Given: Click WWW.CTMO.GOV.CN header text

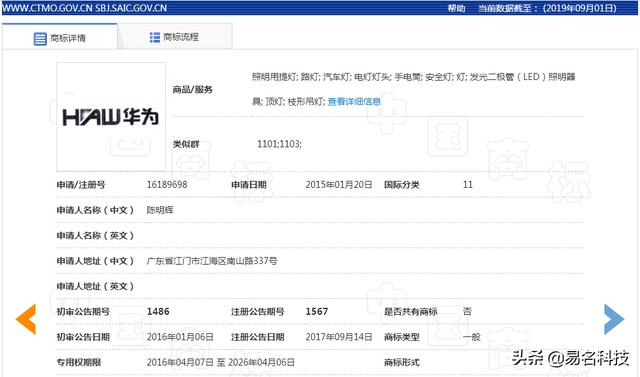Looking at the screenshot, I should pyautogui.click(x=48, y=8).
